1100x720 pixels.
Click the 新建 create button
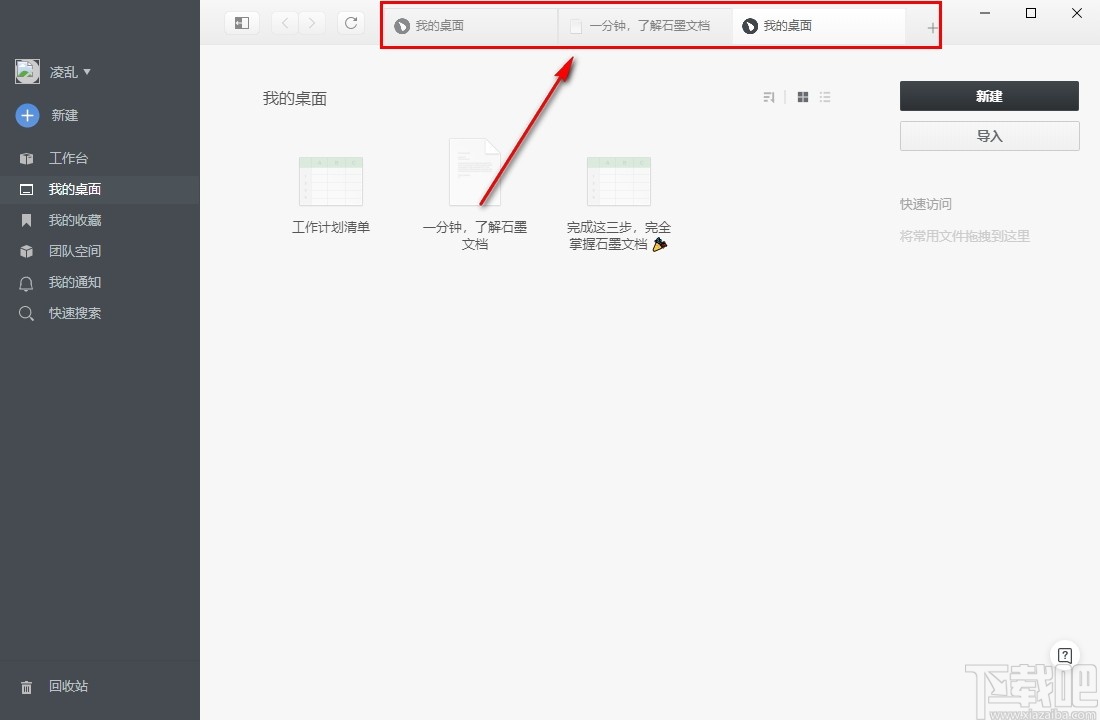[x=988, y=96]
